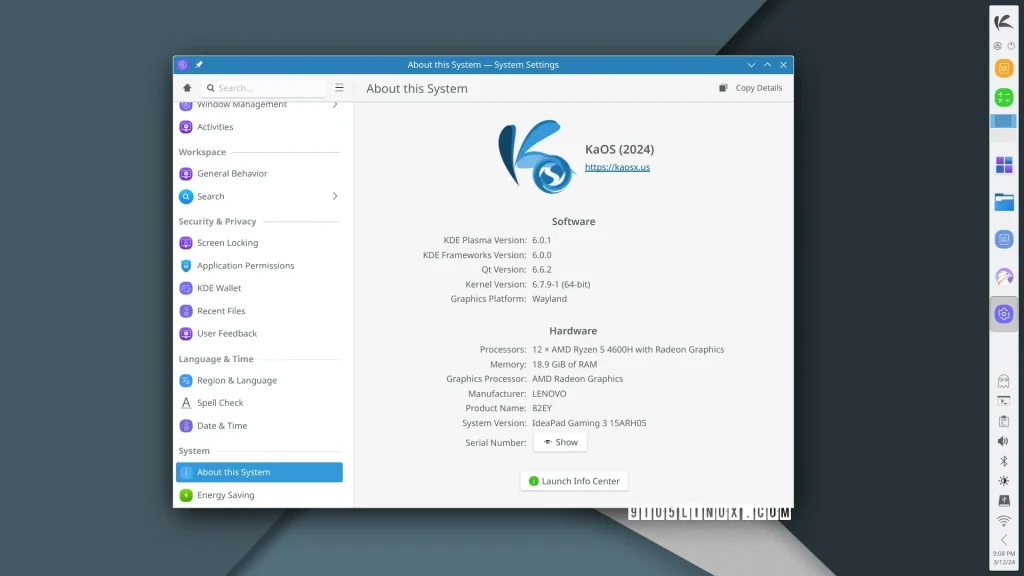Click the Energy Saving icon in sidebar
This screenshot has width=1024, height=576.
point(186,495)
